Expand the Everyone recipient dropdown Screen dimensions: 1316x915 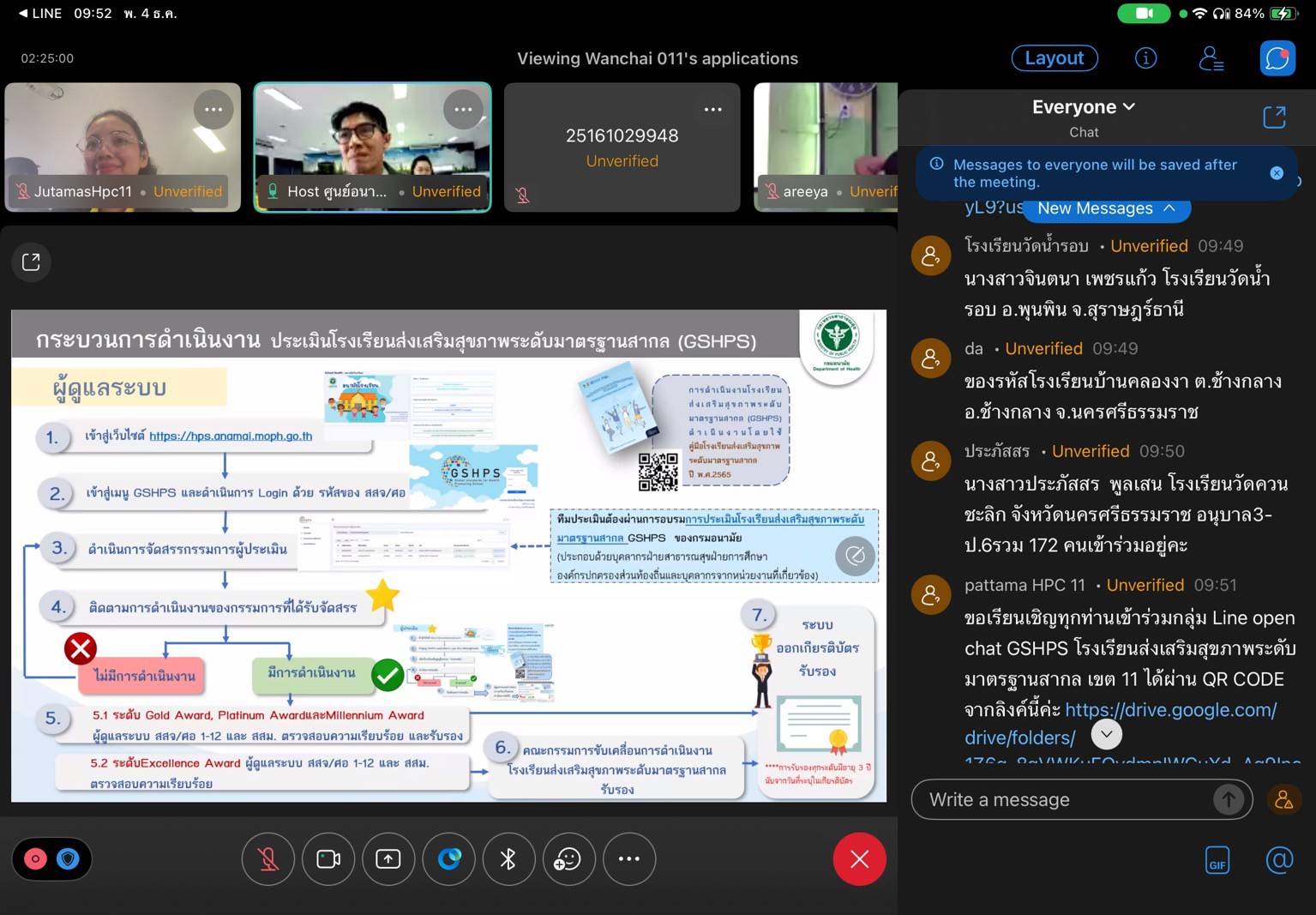1084,107
